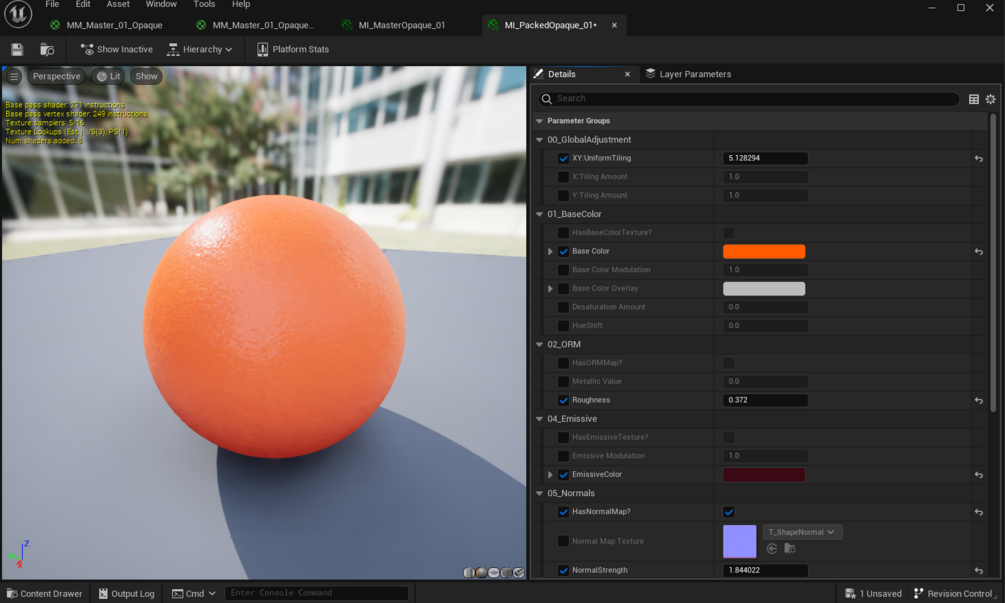This screenshot has height=603, width=1005.
Task: Enable the HueShift override checkbox
Action: pos(563,326)
